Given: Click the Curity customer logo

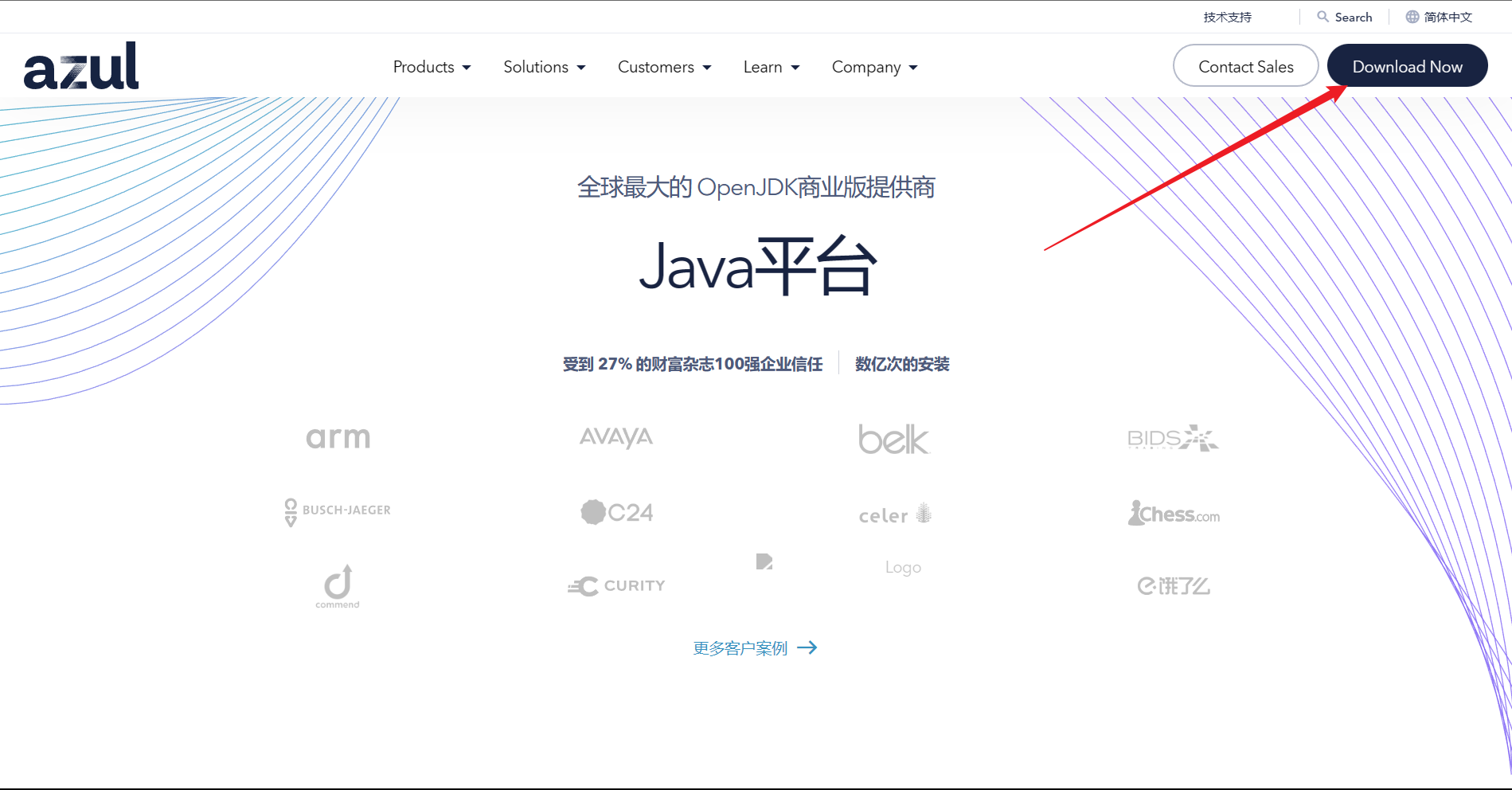Looking at the screenshot, I should pos(616,586).
